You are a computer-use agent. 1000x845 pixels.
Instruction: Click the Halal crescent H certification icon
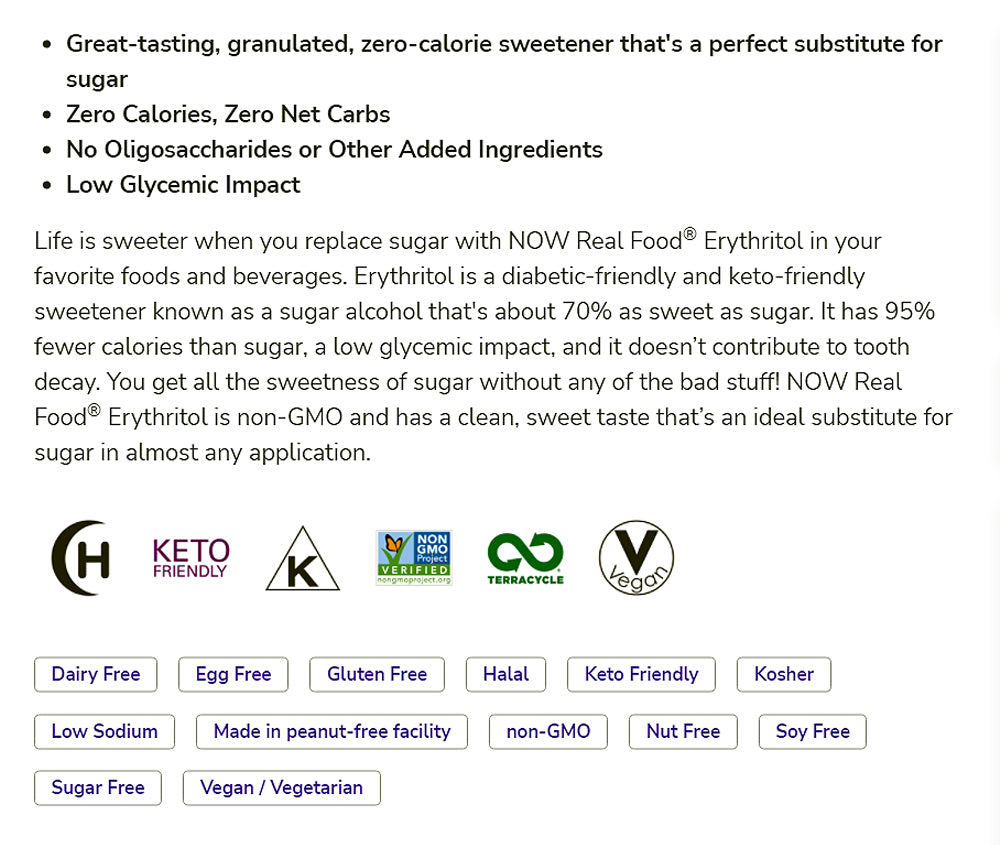coord(80,558)
